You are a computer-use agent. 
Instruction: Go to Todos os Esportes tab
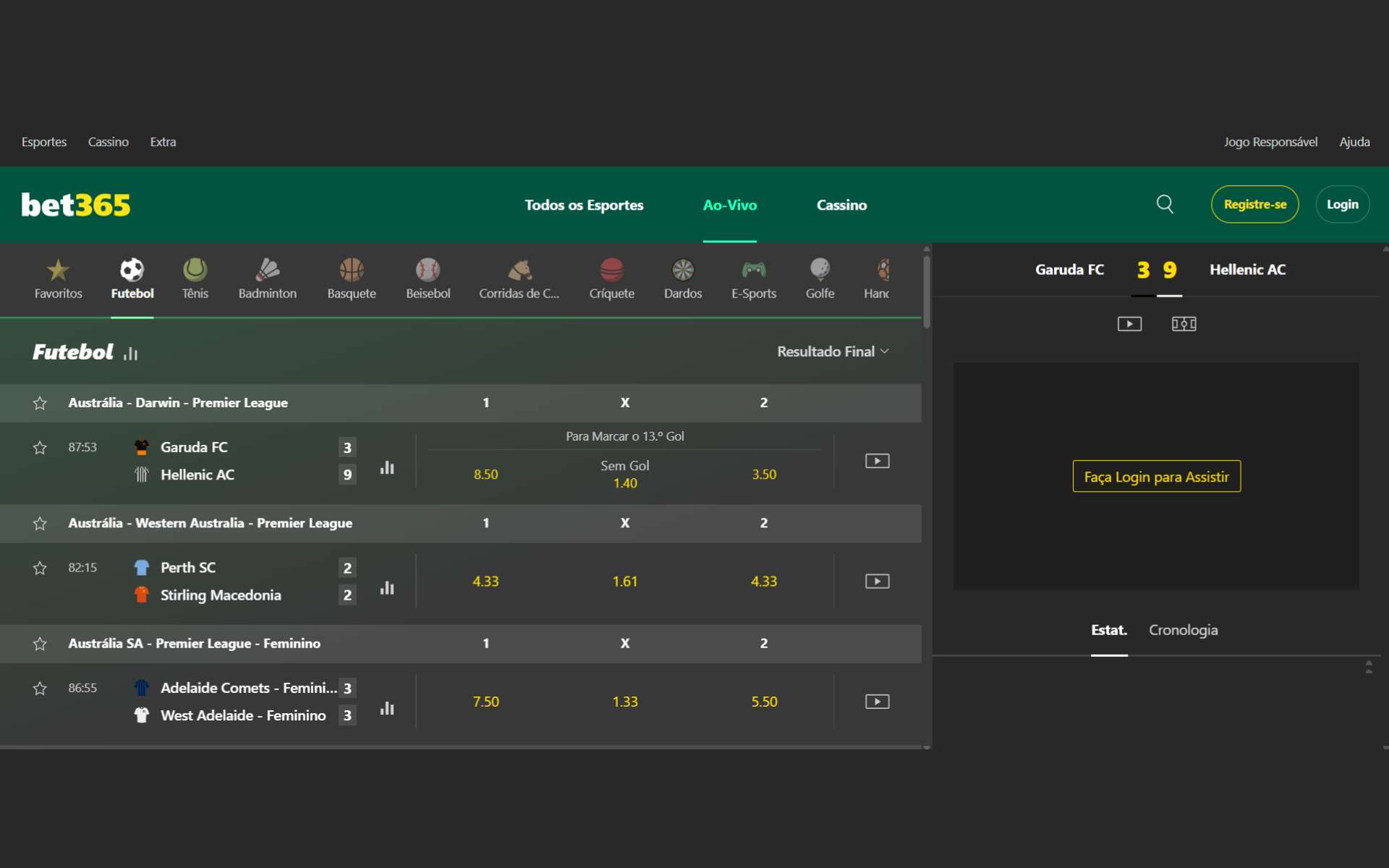tap(584, 205)
